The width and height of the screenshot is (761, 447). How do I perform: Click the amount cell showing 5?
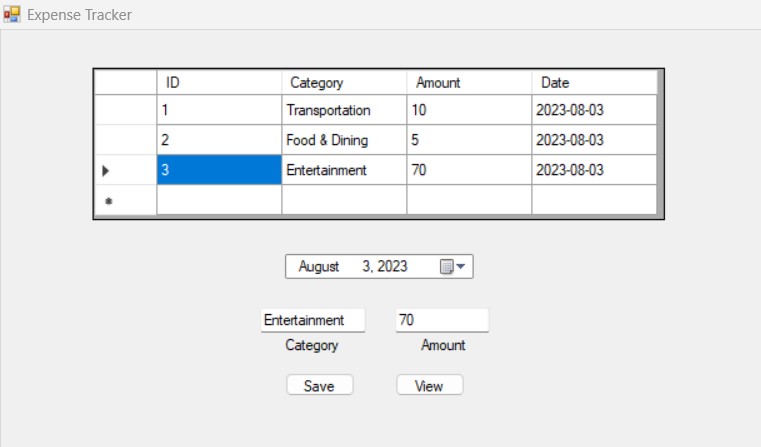(469, 140)
